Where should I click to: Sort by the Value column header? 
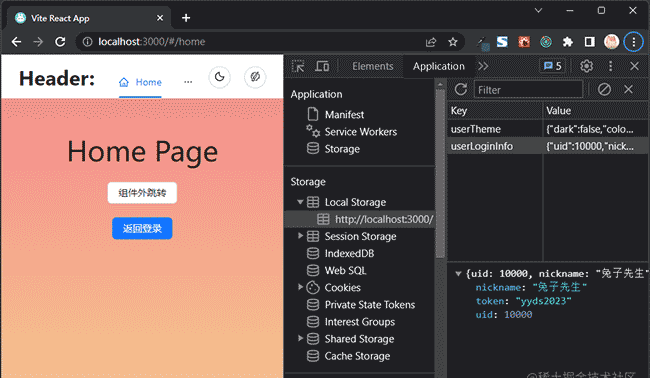click(x=596, y=111)
